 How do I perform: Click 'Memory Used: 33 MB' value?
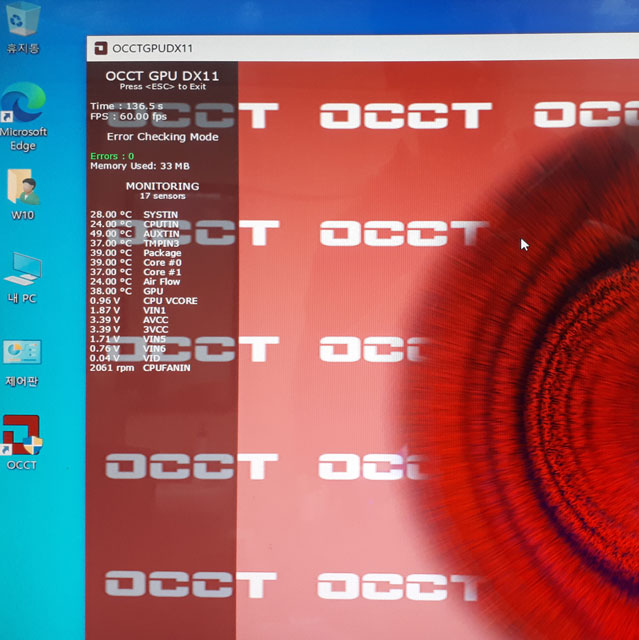point(140,166)
